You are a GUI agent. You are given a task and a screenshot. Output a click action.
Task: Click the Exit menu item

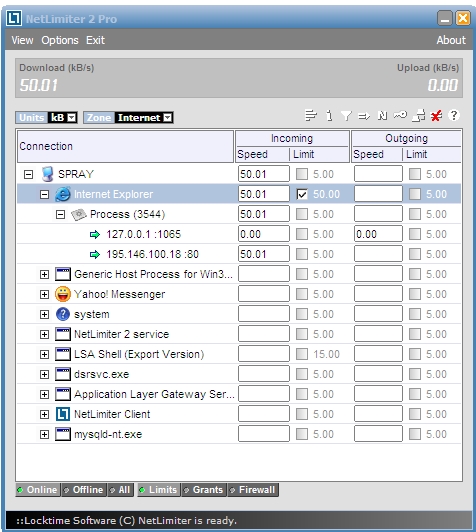click(95, 40)
